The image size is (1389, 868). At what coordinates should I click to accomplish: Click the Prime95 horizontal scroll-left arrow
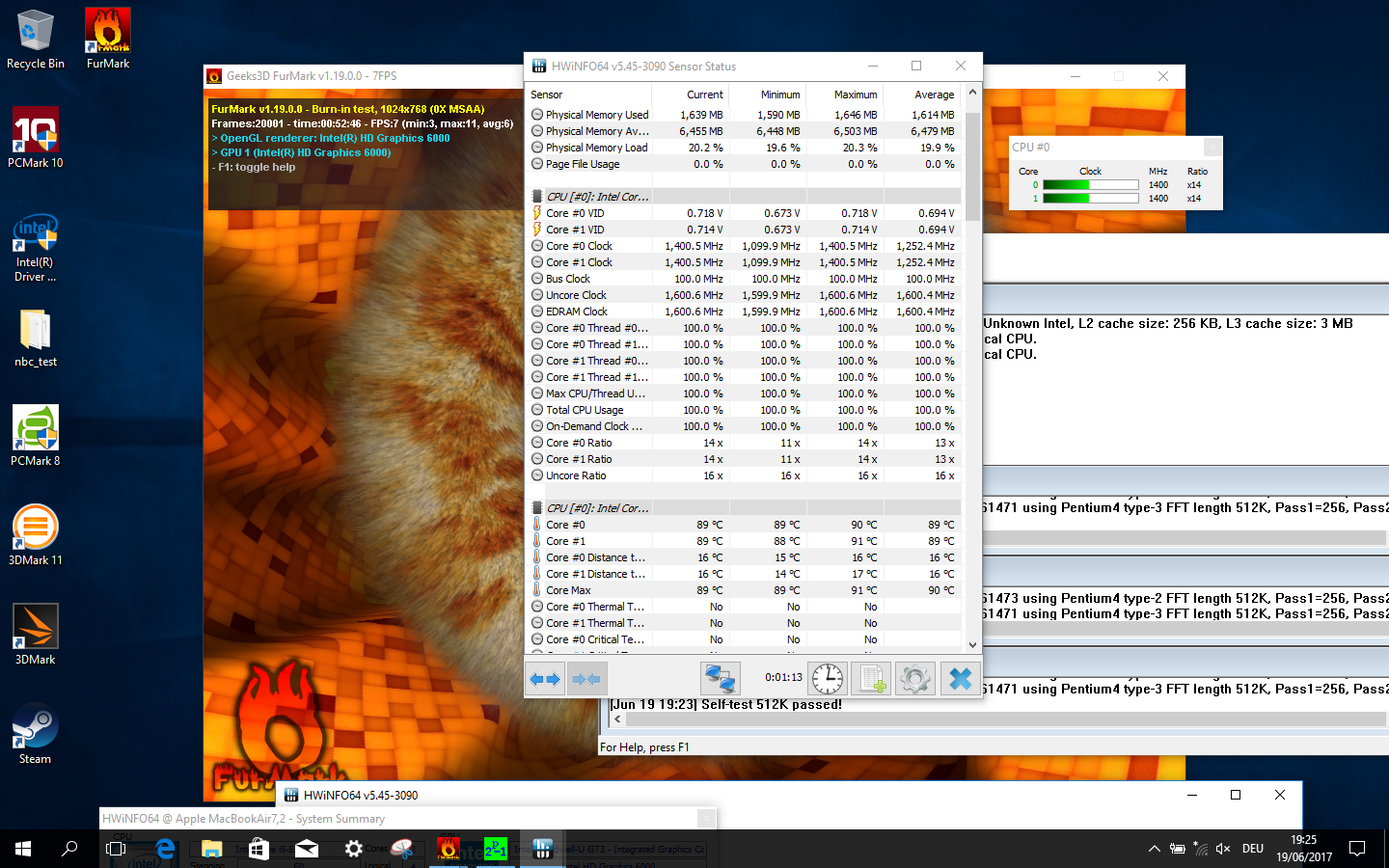coord(617,719)
